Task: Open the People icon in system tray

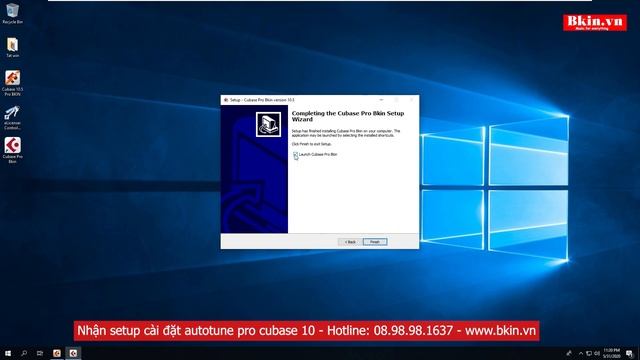Action: click(x=569, y=353)
